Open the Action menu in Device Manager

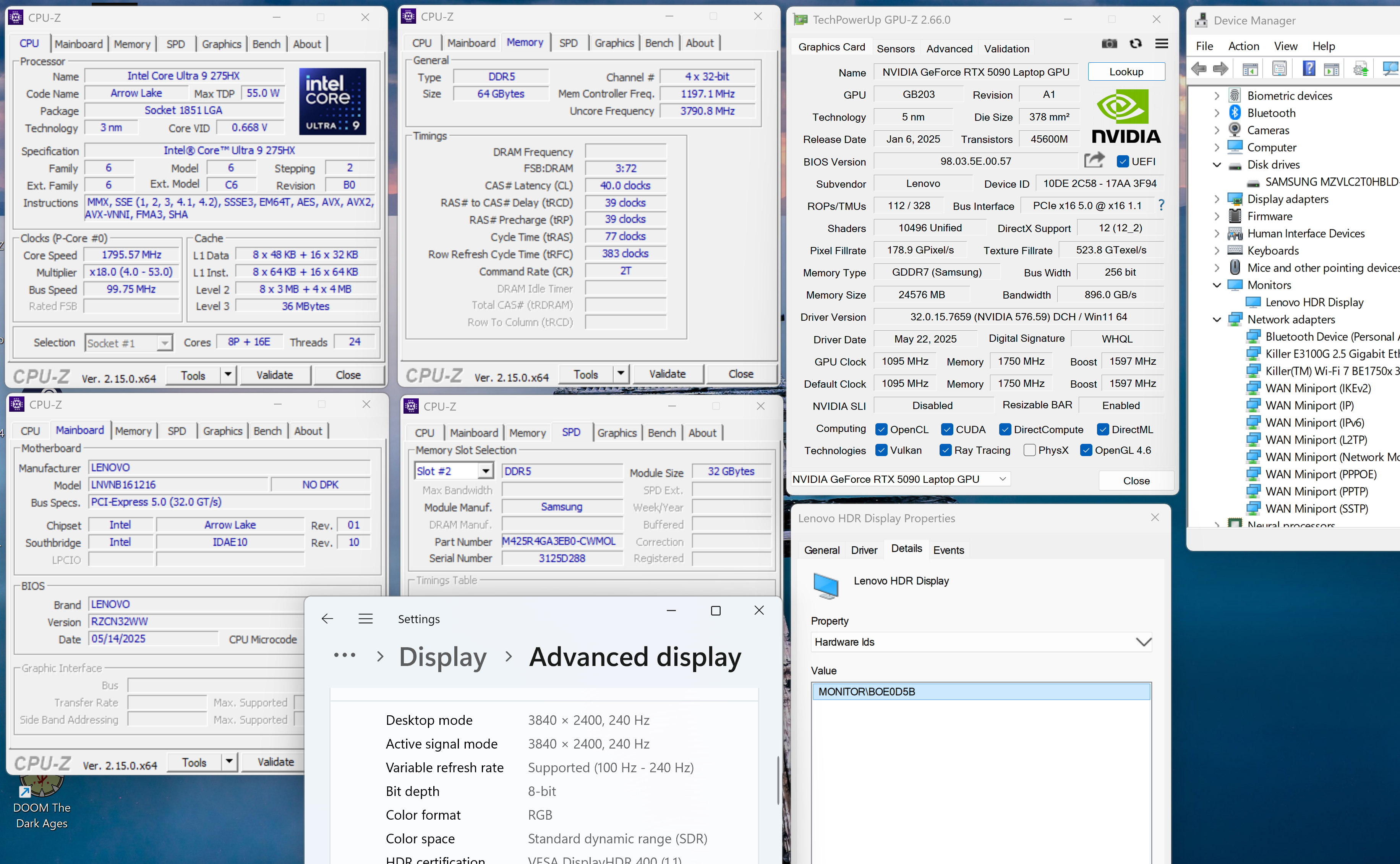tap(1244, 46)
